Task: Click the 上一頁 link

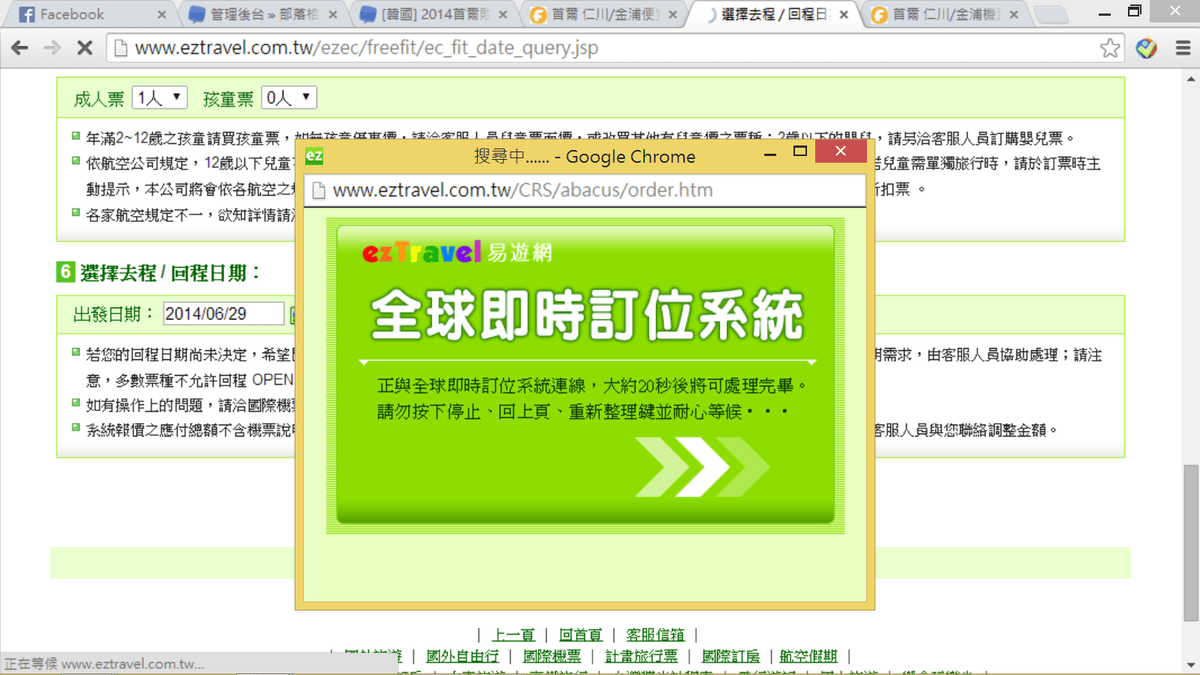Action: (513, 635)
